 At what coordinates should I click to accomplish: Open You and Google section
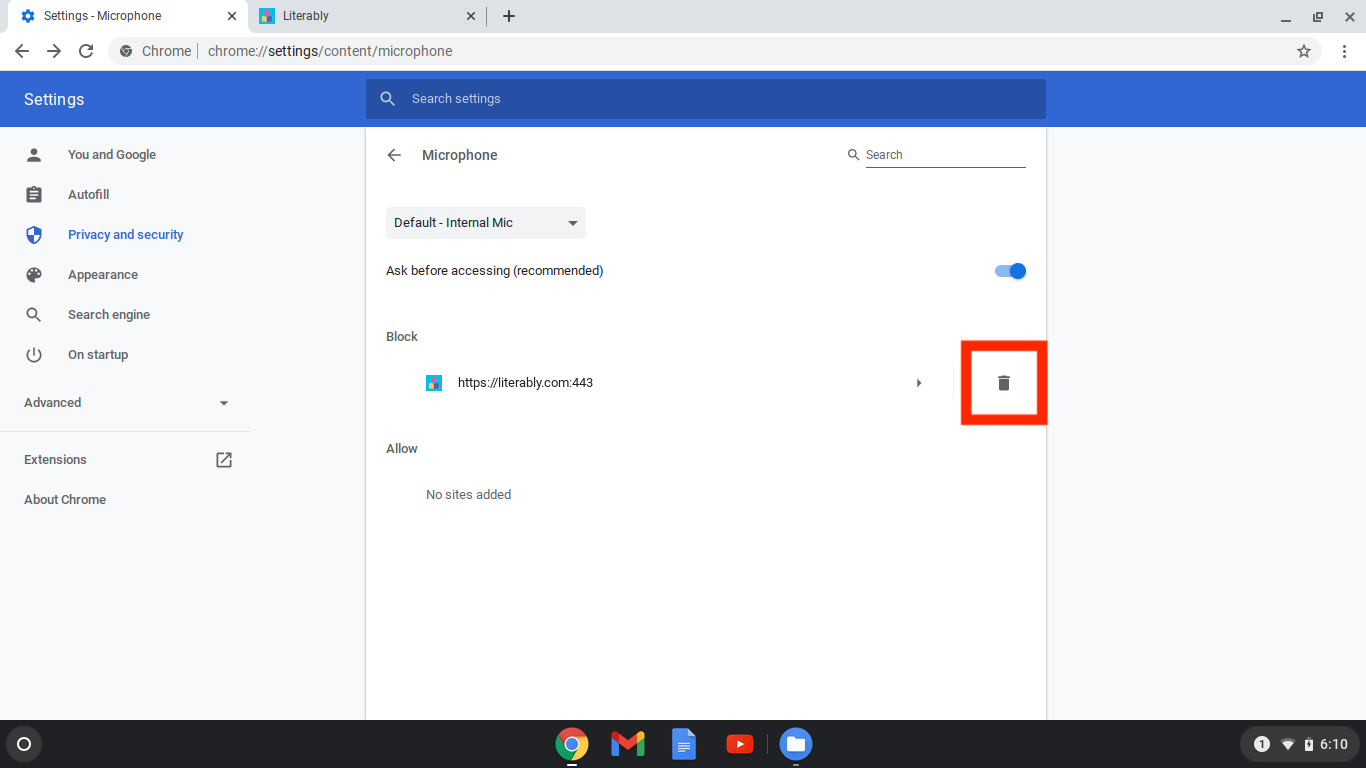pyautogui.click(x=112, y=155)
